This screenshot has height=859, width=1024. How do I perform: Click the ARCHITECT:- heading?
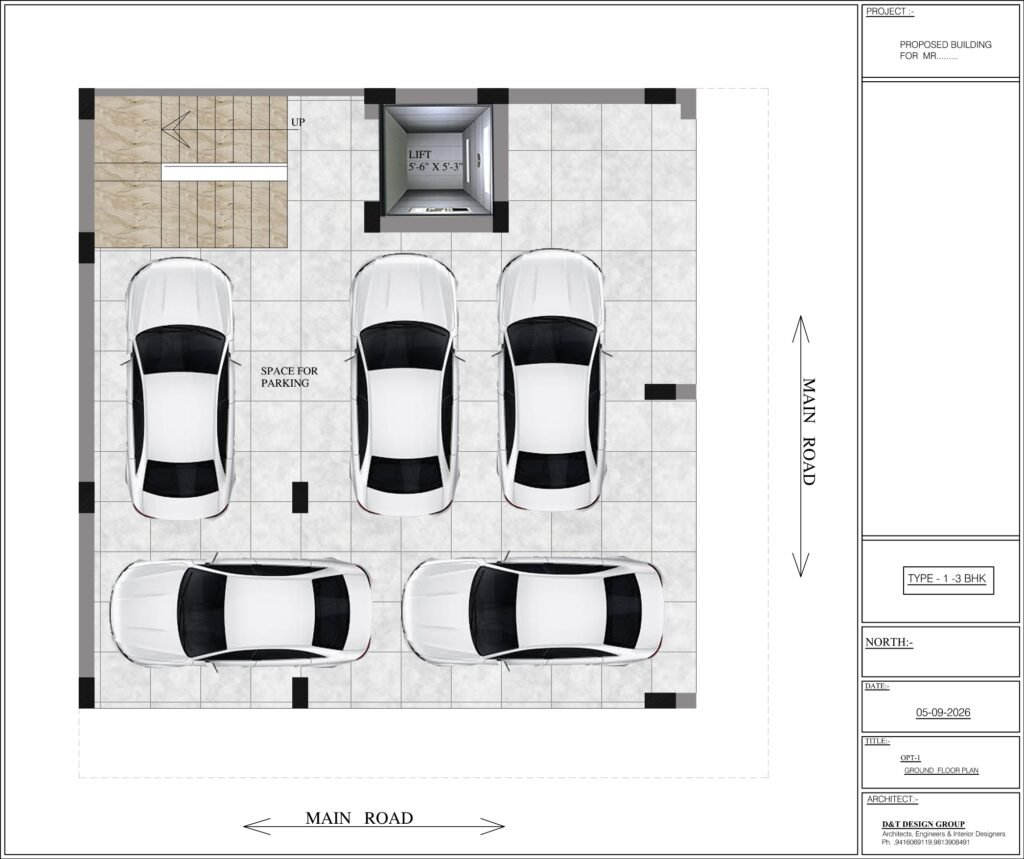coord(892,800)
